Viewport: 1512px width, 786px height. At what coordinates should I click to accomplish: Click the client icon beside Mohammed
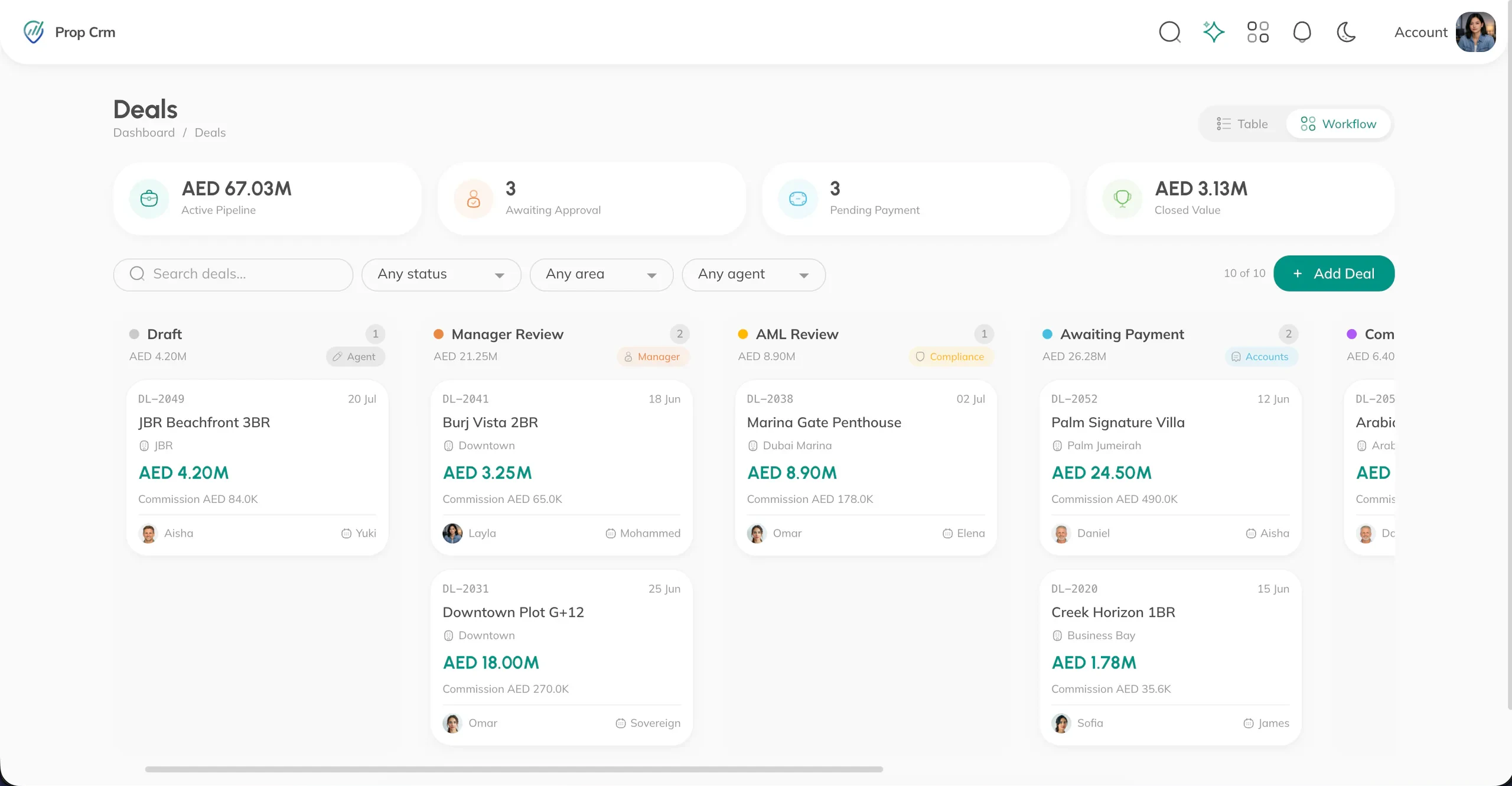point(610,534)
